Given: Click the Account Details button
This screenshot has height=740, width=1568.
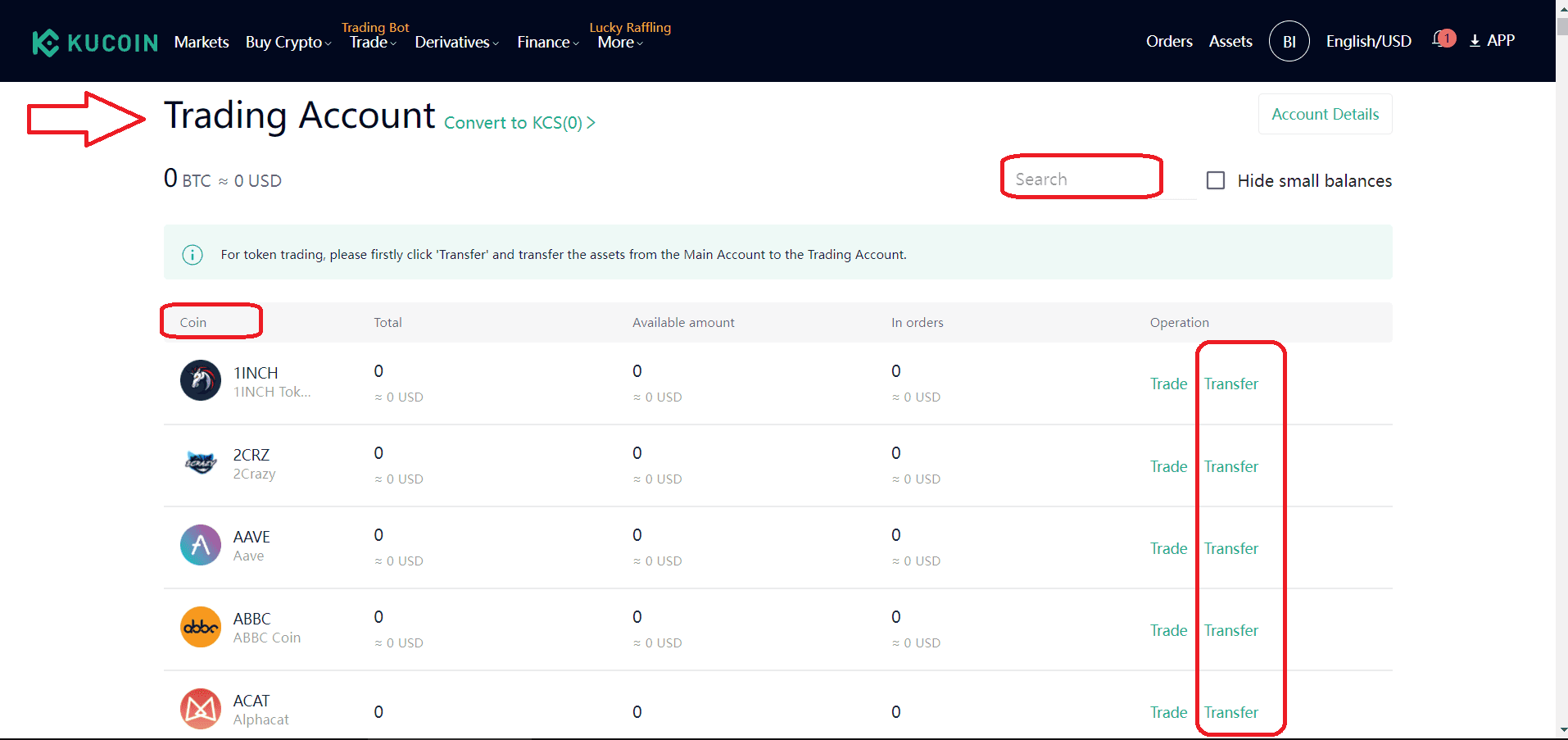Looking at the screenshot, I should click(1325, 114).
